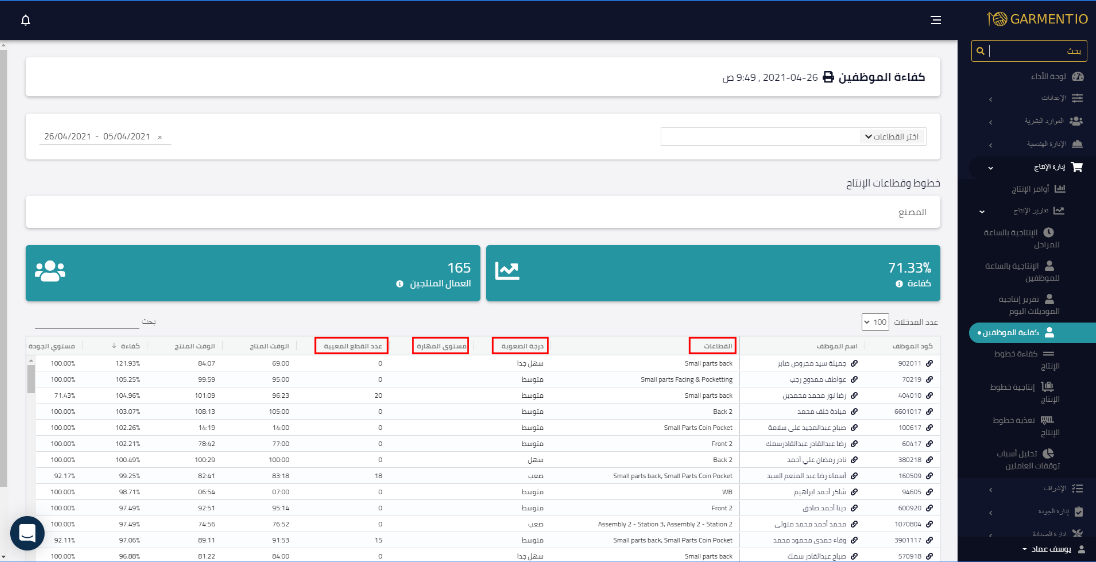Viewport: 1096px width, 562px height.
Task: Expand the الإدارة الهندسية sidebar menu
Action: point(1037,145)
